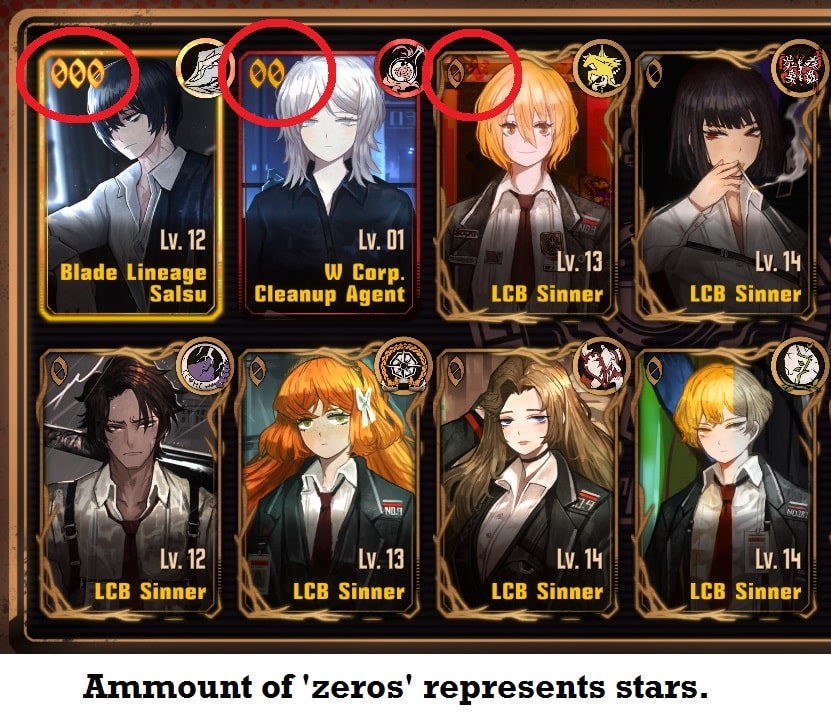Viewport: 831px width, 715px height.
Task: Select the W Corp. Cleanup Agent card
Action: (328, 184)
